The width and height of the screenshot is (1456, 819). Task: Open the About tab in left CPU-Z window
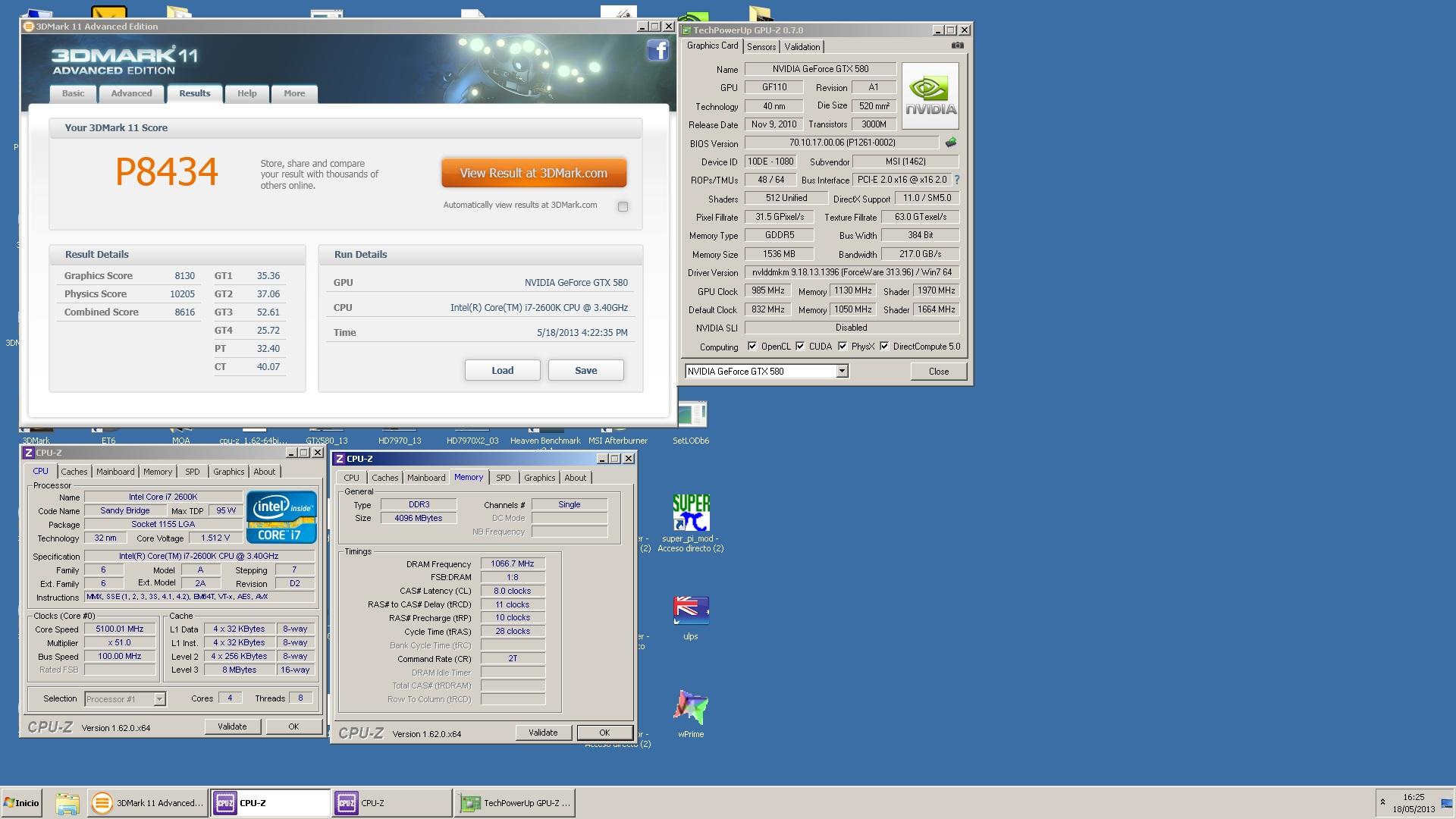pyautogui.click(x=265, y=472)
